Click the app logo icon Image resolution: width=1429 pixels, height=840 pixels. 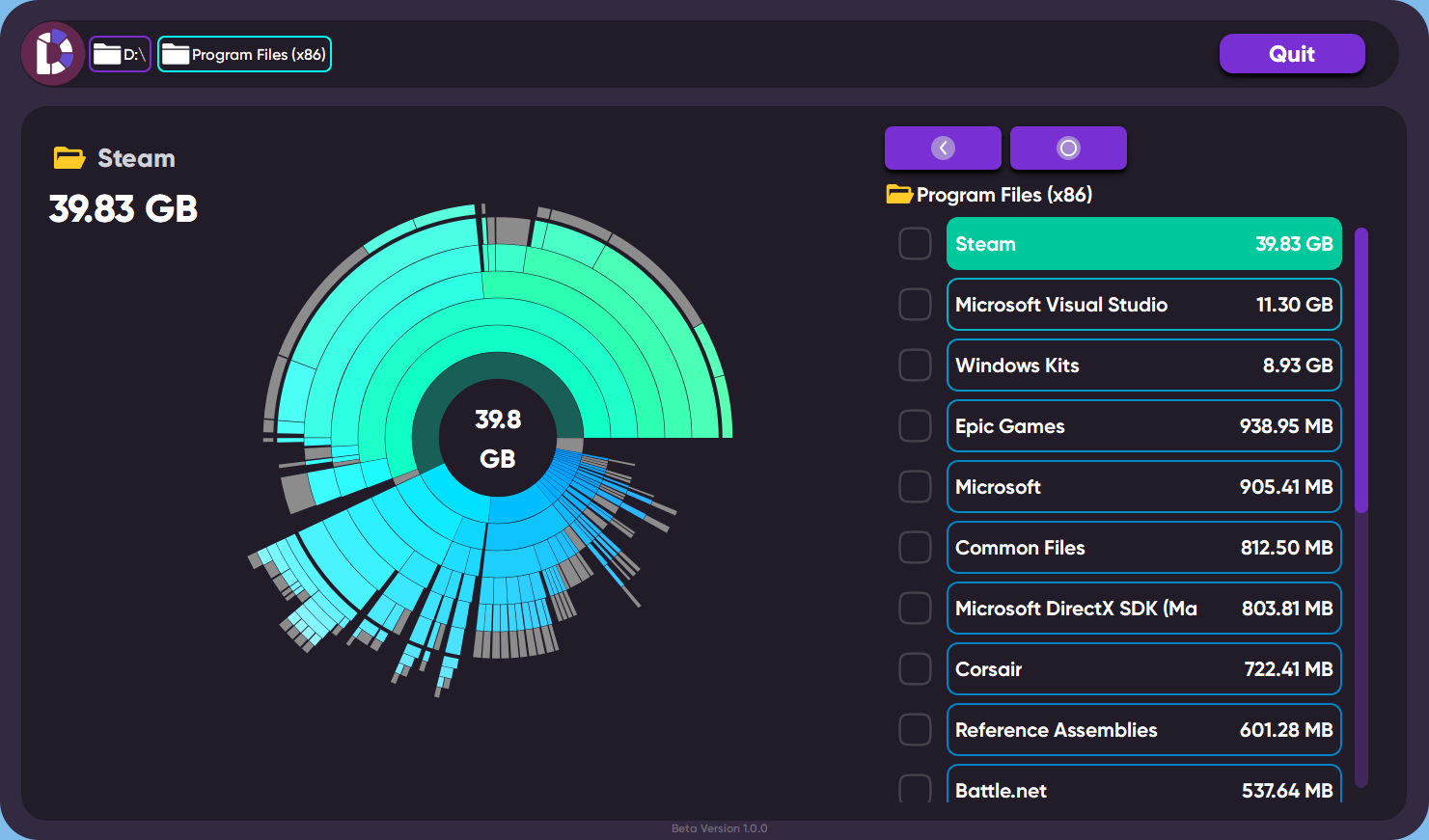click(53, 53)
